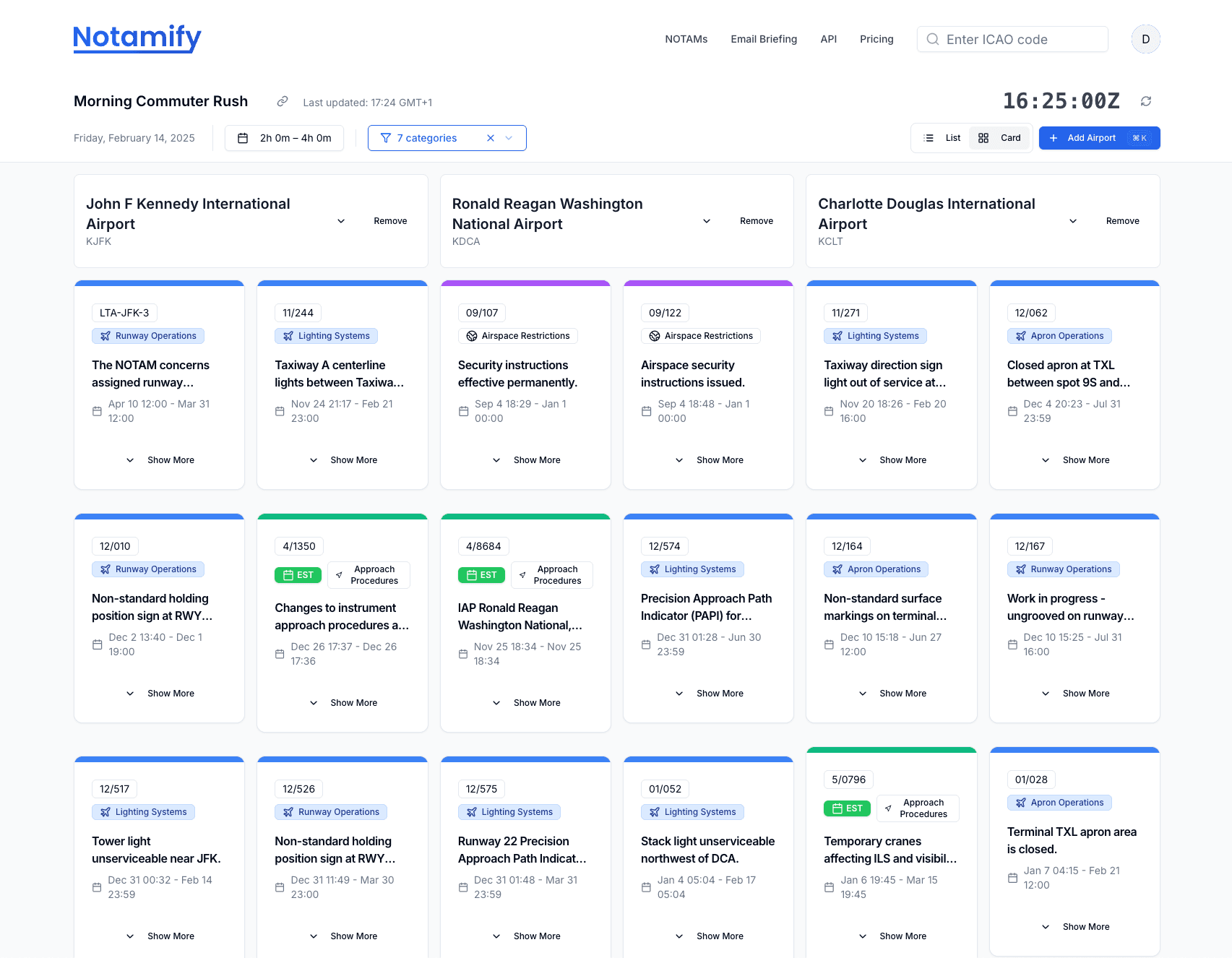Expand Show More on NOTAM 12/574
The image size is (1232, 958).
pyautogui.click(x=709, y=694)
